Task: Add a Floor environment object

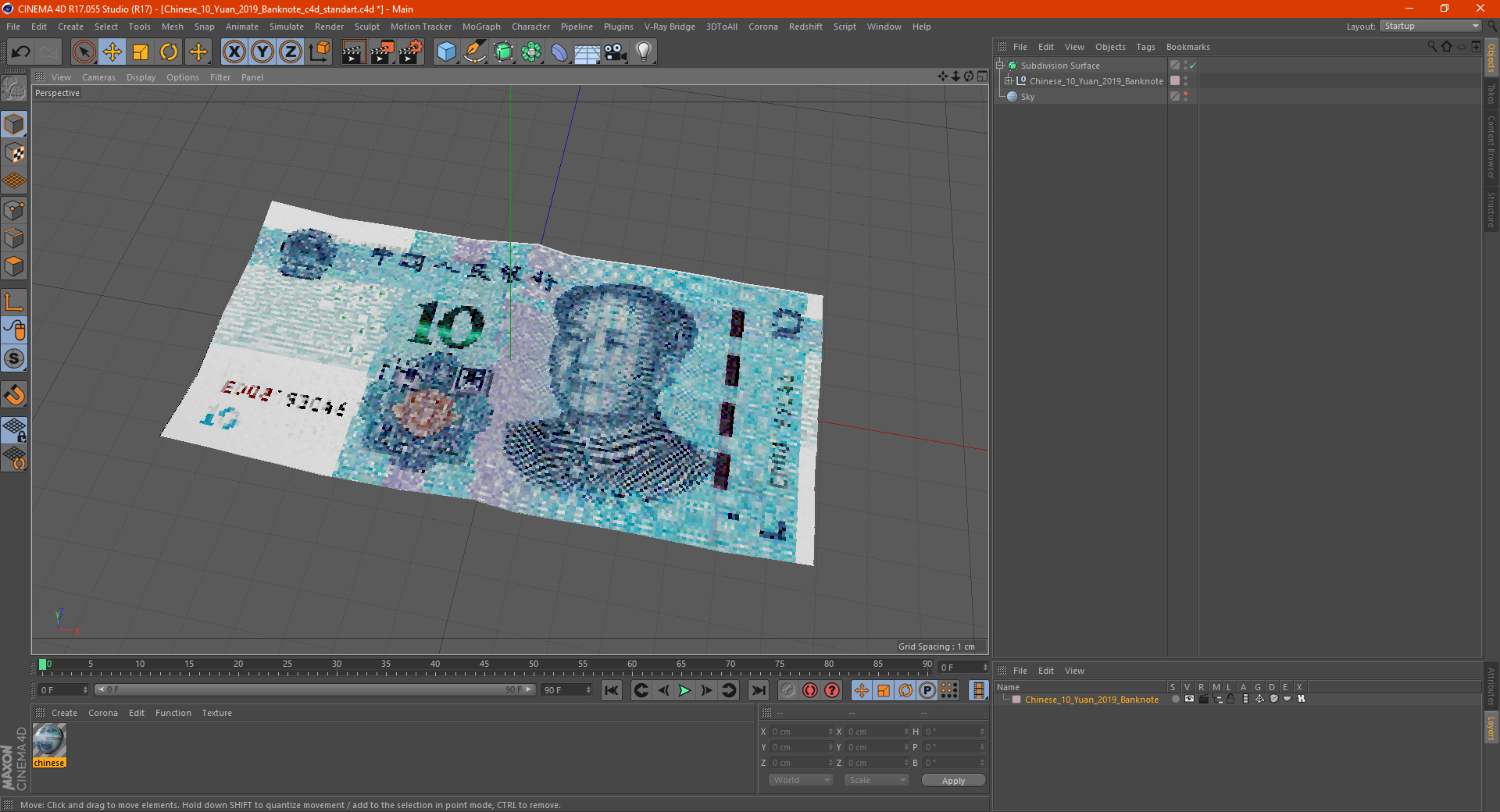Action: click(587, 52)
